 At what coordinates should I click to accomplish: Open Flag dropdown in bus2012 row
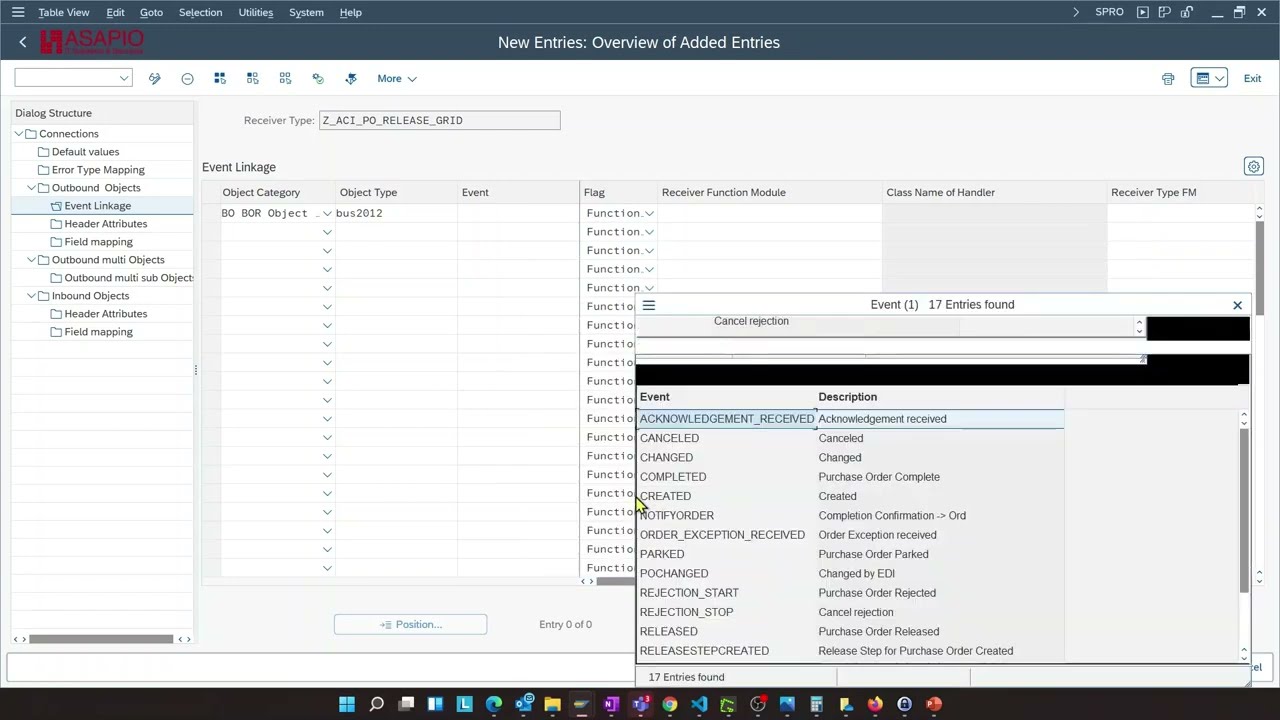pyautogui.click(x=649, y=213)
